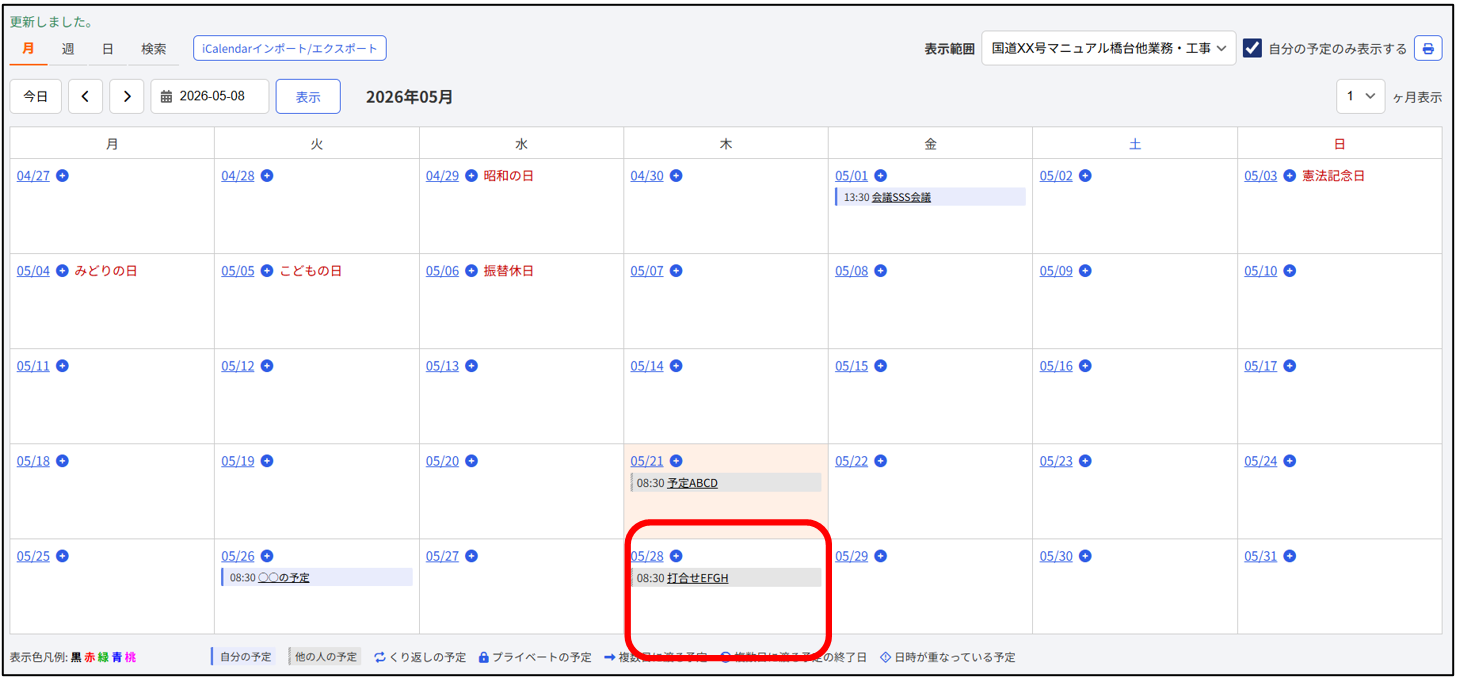Click the 憲法記念日 holiday label

[1333, 176]
